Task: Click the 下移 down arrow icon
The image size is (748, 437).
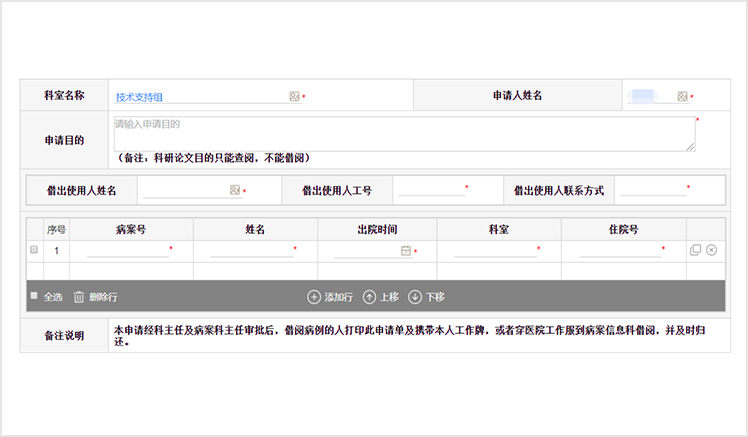Action: click(x=415, y=297)
